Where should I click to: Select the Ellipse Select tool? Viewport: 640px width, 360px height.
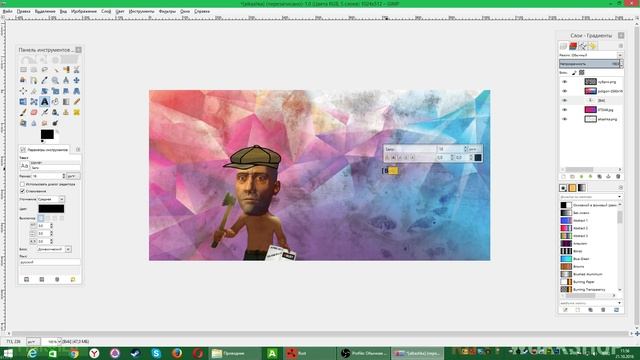pyautogui.click(x=34, y=69)
